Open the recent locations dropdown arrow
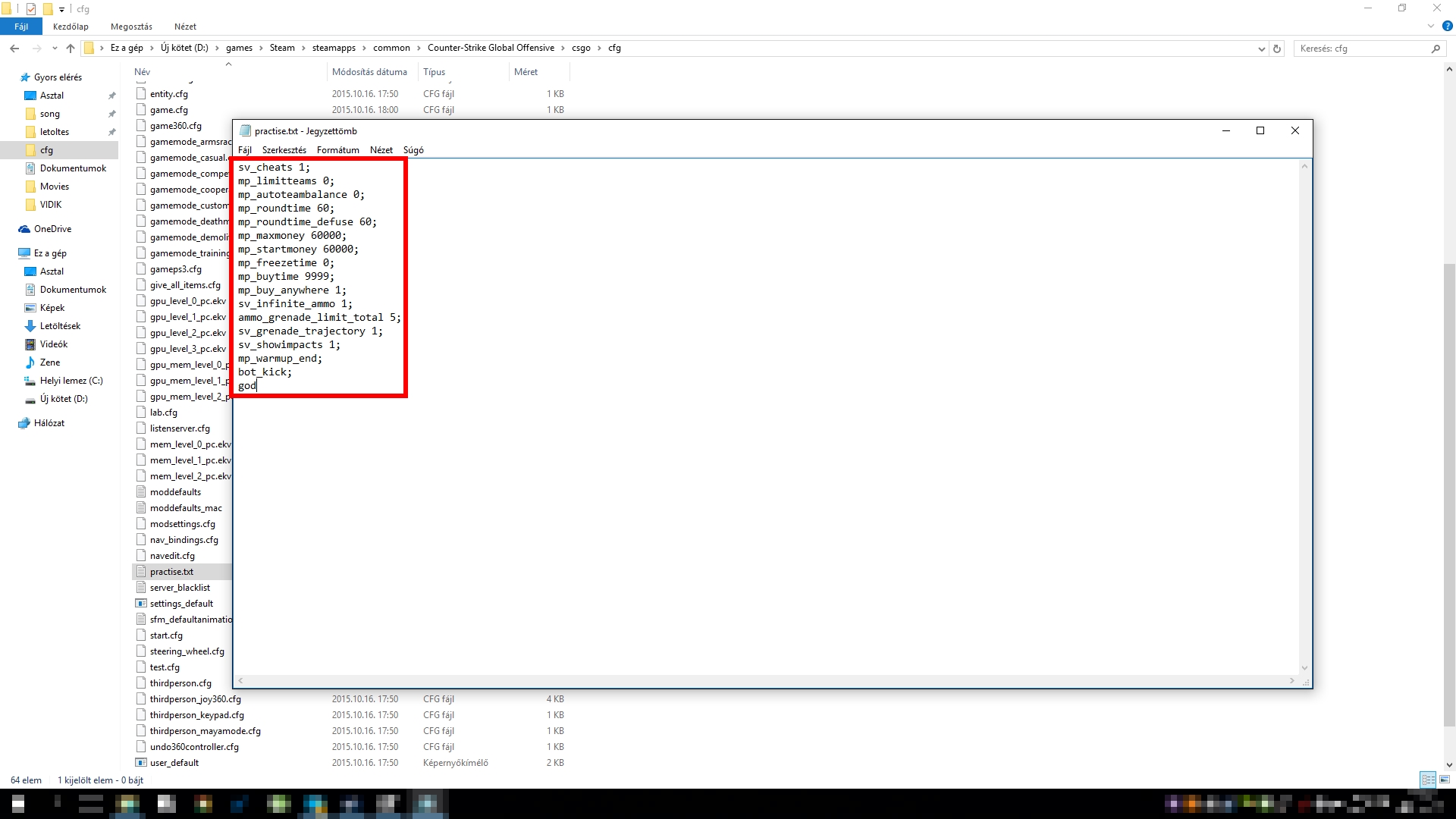Image resolution: width=1456 pixels, height=819 pixels. [55, 49]
